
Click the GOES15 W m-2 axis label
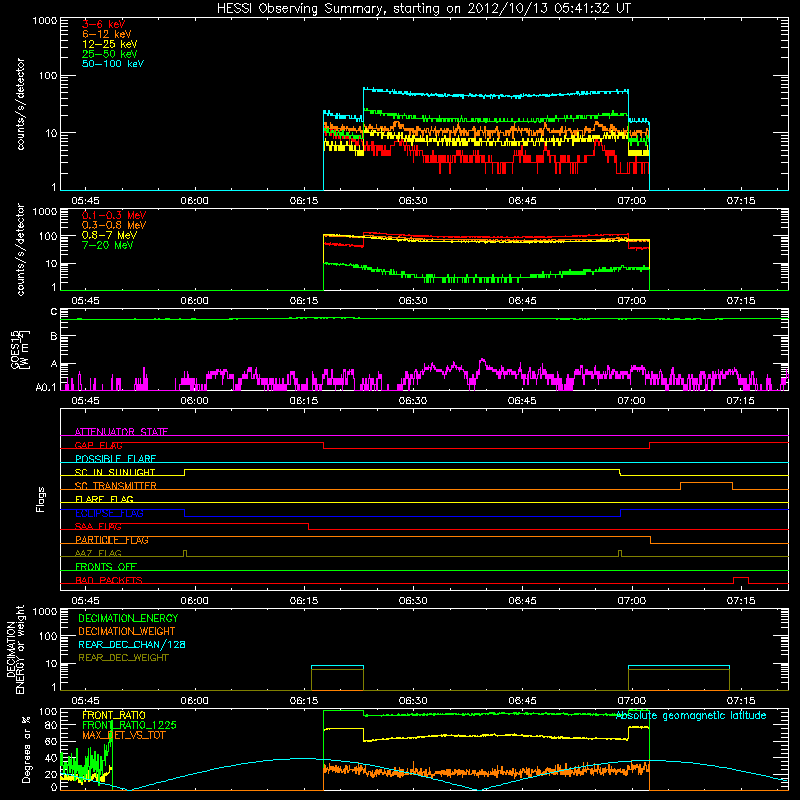20,349
